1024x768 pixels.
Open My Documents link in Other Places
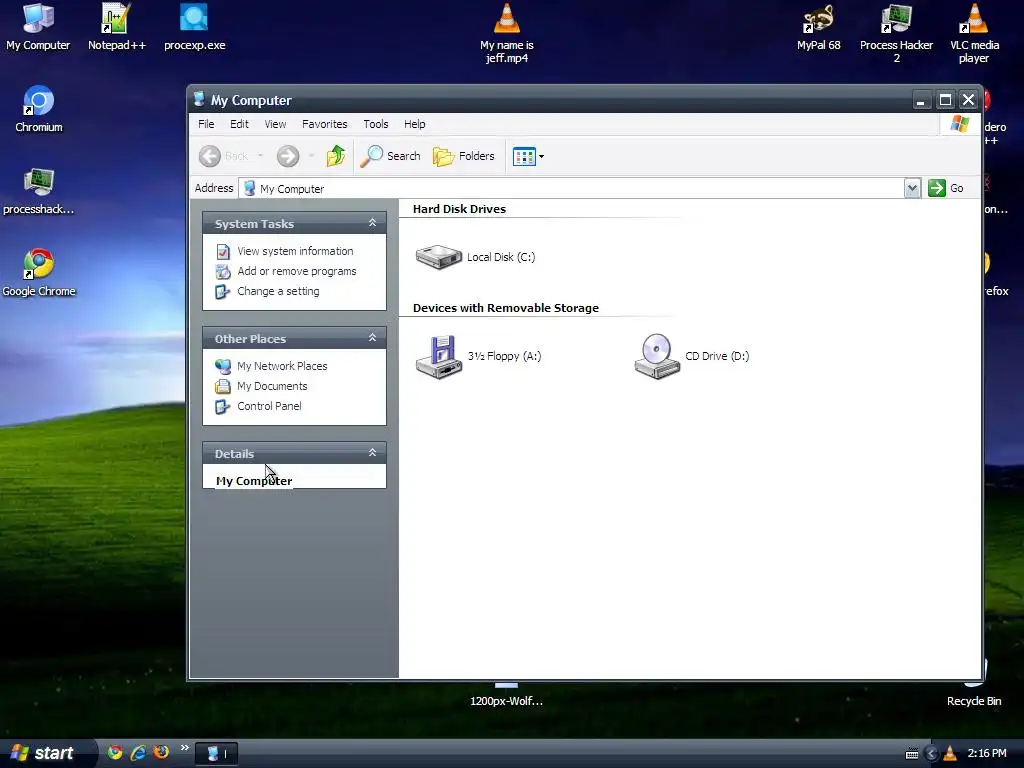click(x=272, y=386)
